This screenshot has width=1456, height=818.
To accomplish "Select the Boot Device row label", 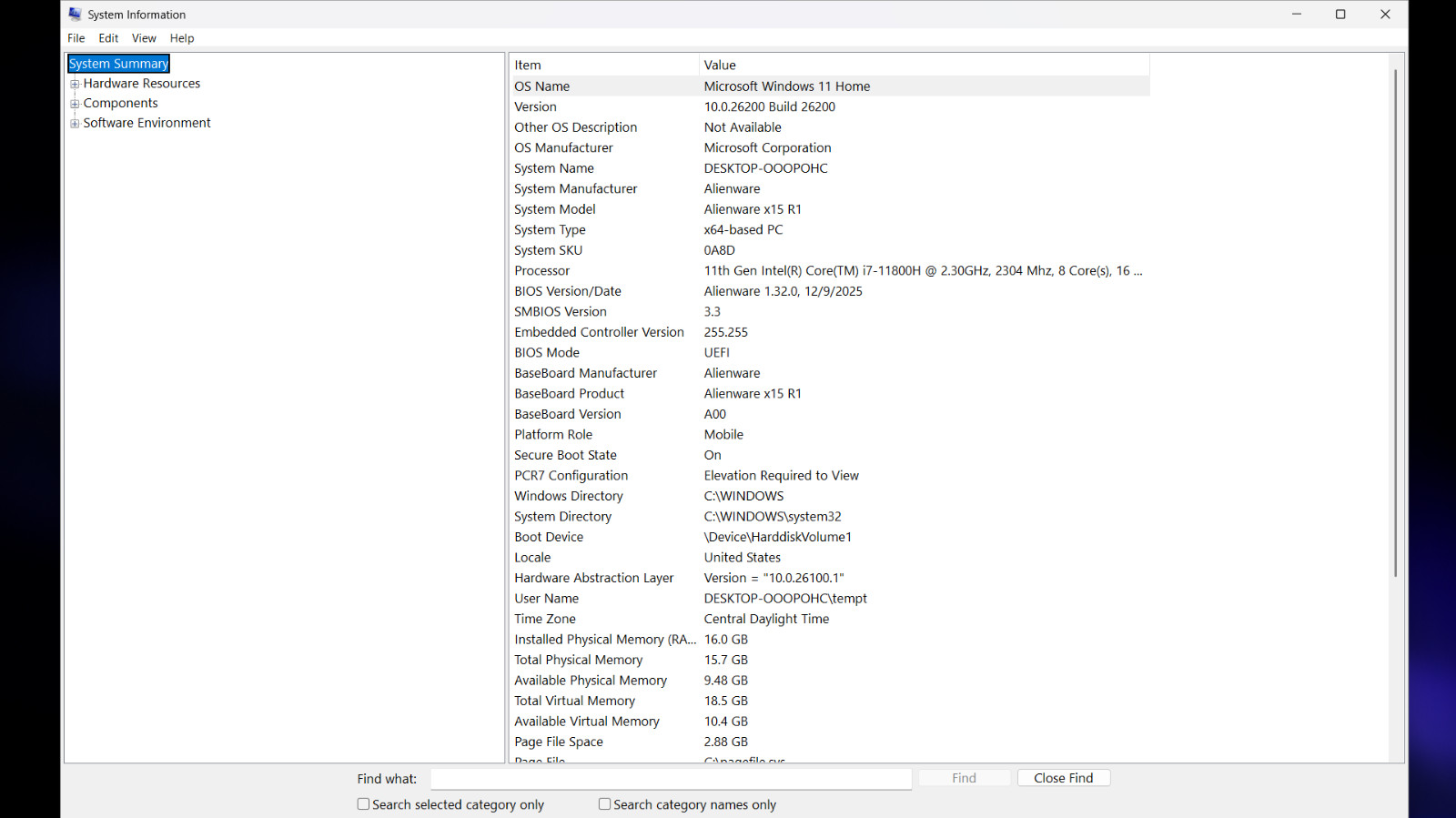I will click(549, 538).
